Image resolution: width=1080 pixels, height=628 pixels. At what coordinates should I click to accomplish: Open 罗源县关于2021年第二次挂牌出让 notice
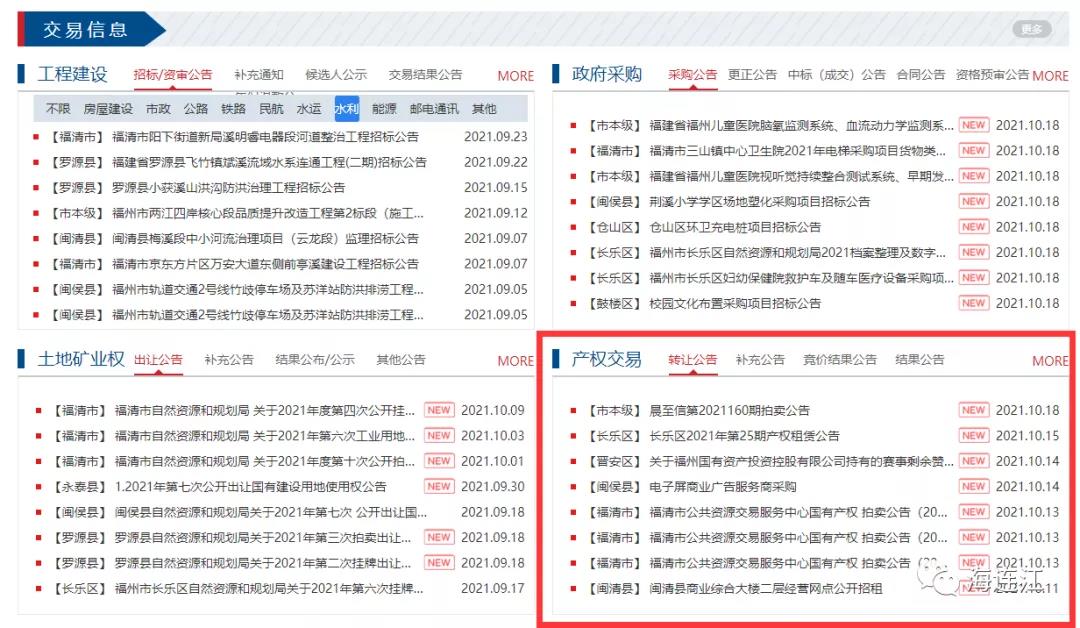[263, 563]
